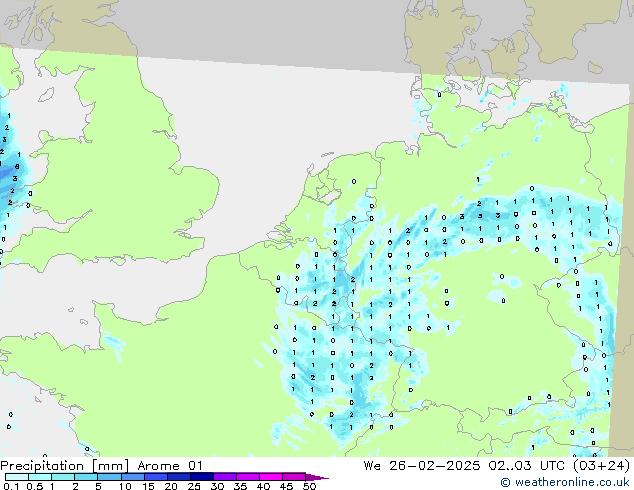Choose the 10–15 mm legend swatch
The width and height of the screenshot is (634, 490).
pyautogui.click(x=132, y=477)
